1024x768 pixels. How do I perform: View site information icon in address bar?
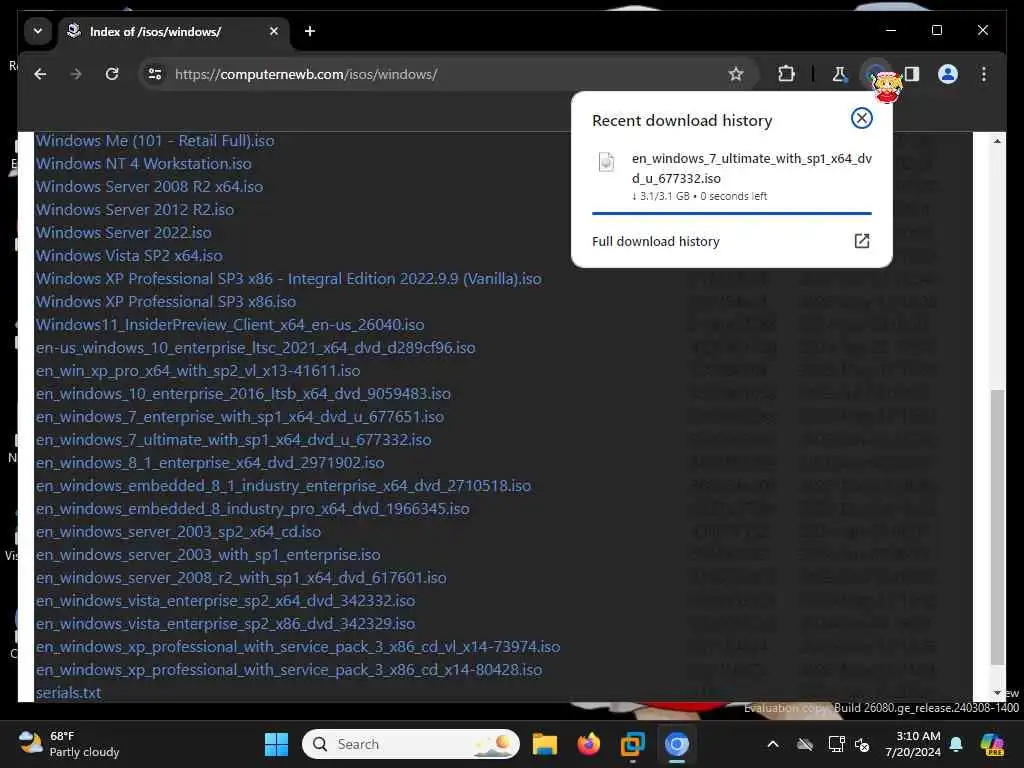point(155,74)
